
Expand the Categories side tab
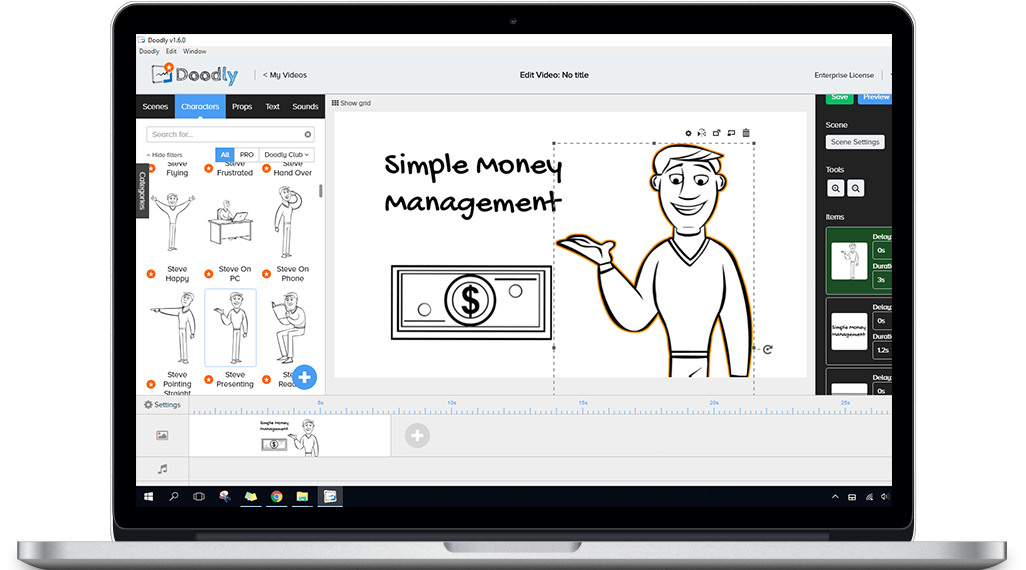(142, 190)
